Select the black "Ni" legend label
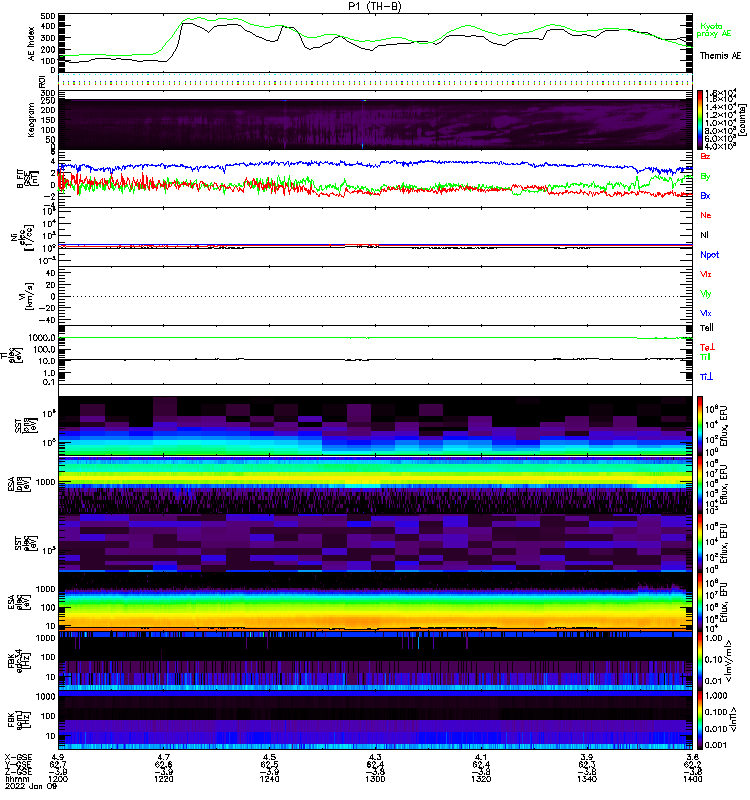 click(x=704, y=235)
